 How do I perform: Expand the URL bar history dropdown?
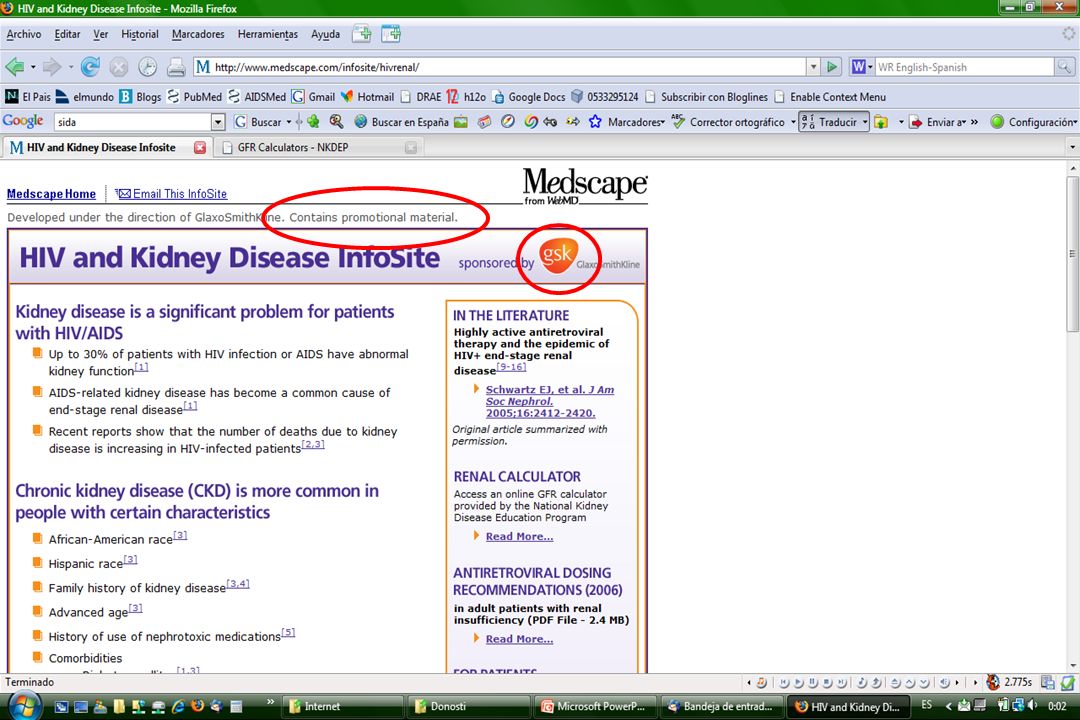point(813,67)
